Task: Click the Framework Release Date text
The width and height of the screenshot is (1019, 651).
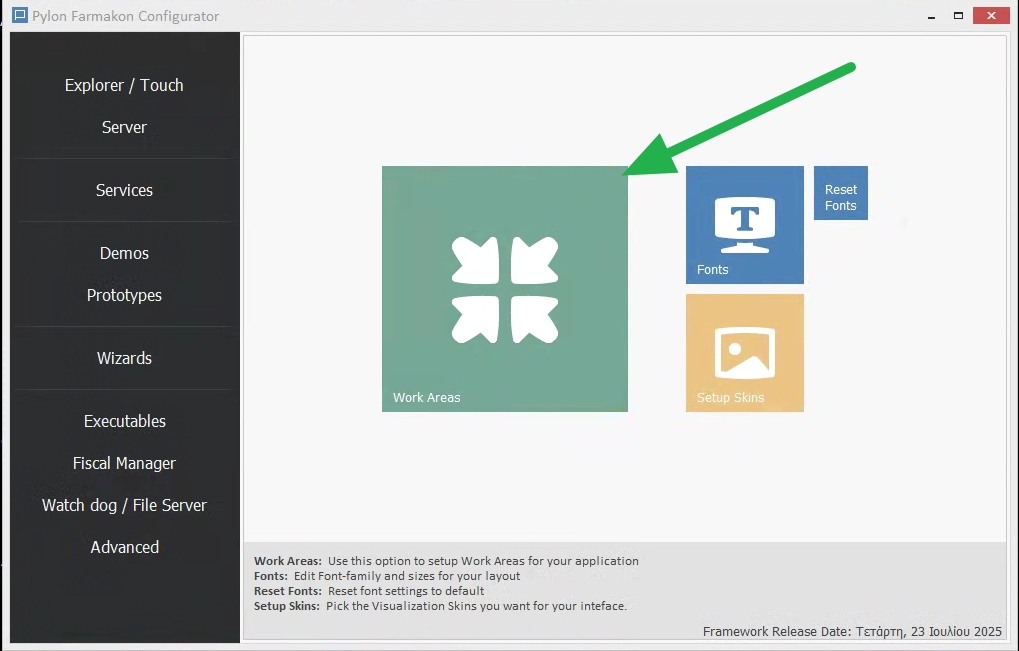Action: [x=852, y=631]
